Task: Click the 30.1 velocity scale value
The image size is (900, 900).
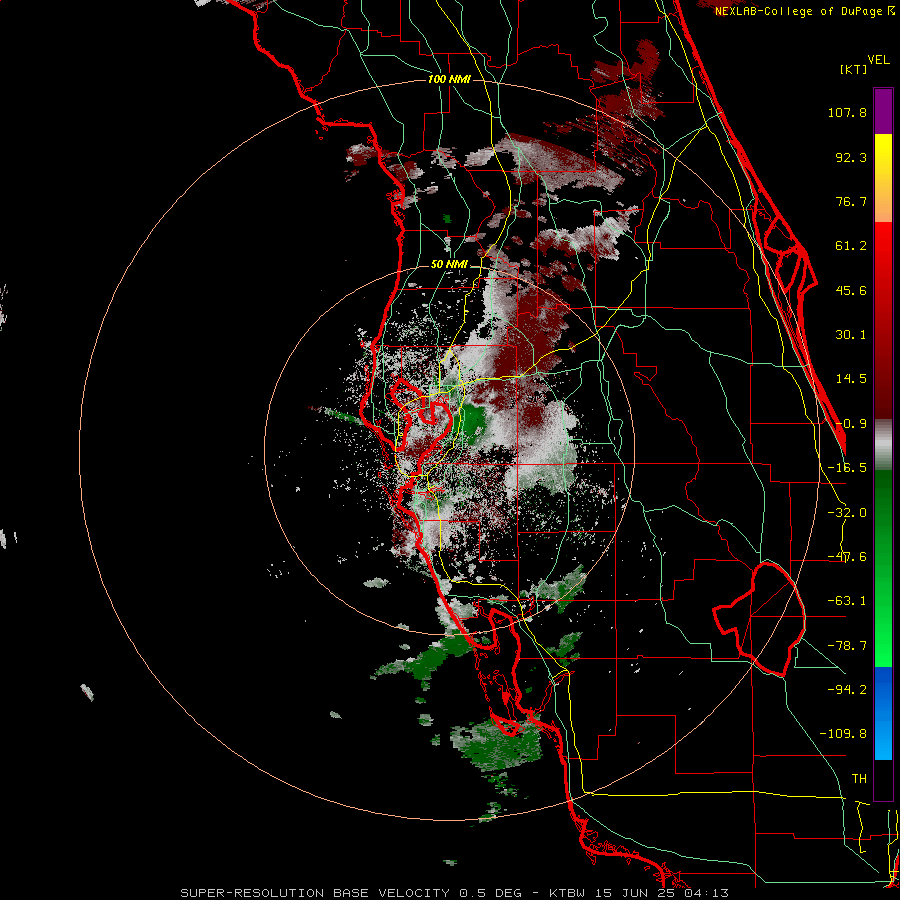Action: click(851, 335)
